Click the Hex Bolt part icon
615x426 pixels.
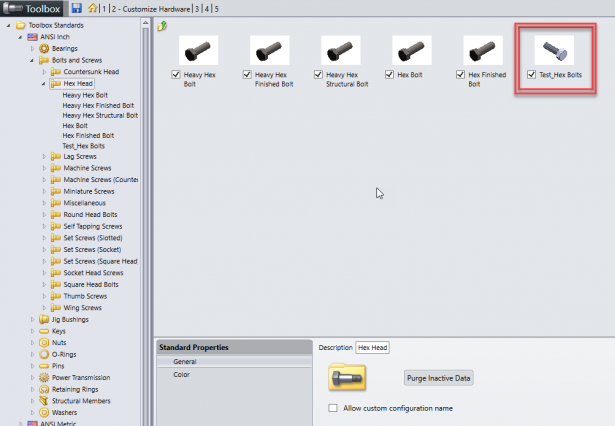(411, 51)
